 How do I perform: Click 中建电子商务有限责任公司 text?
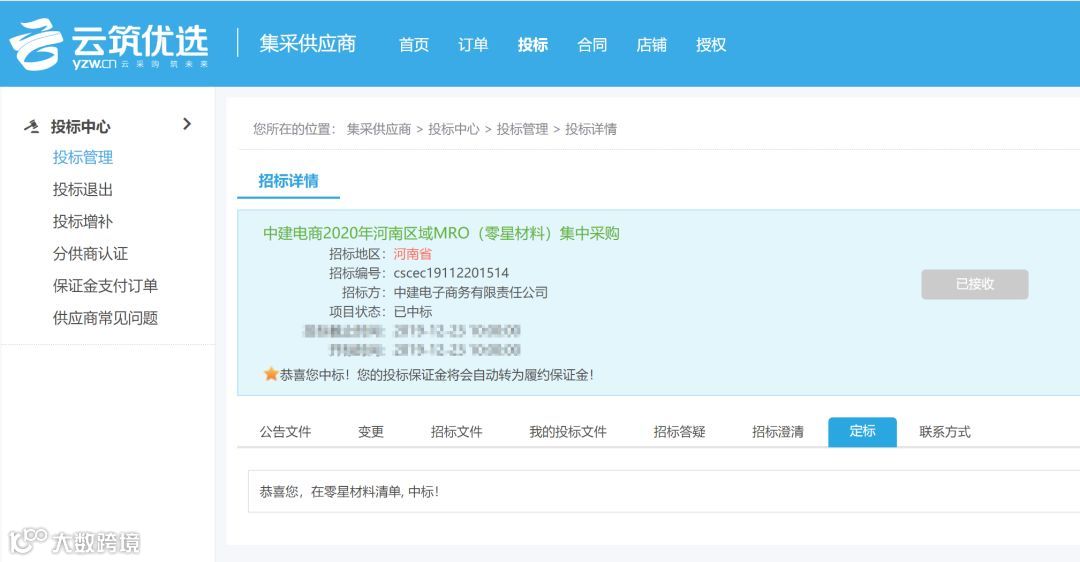(470, 293)
